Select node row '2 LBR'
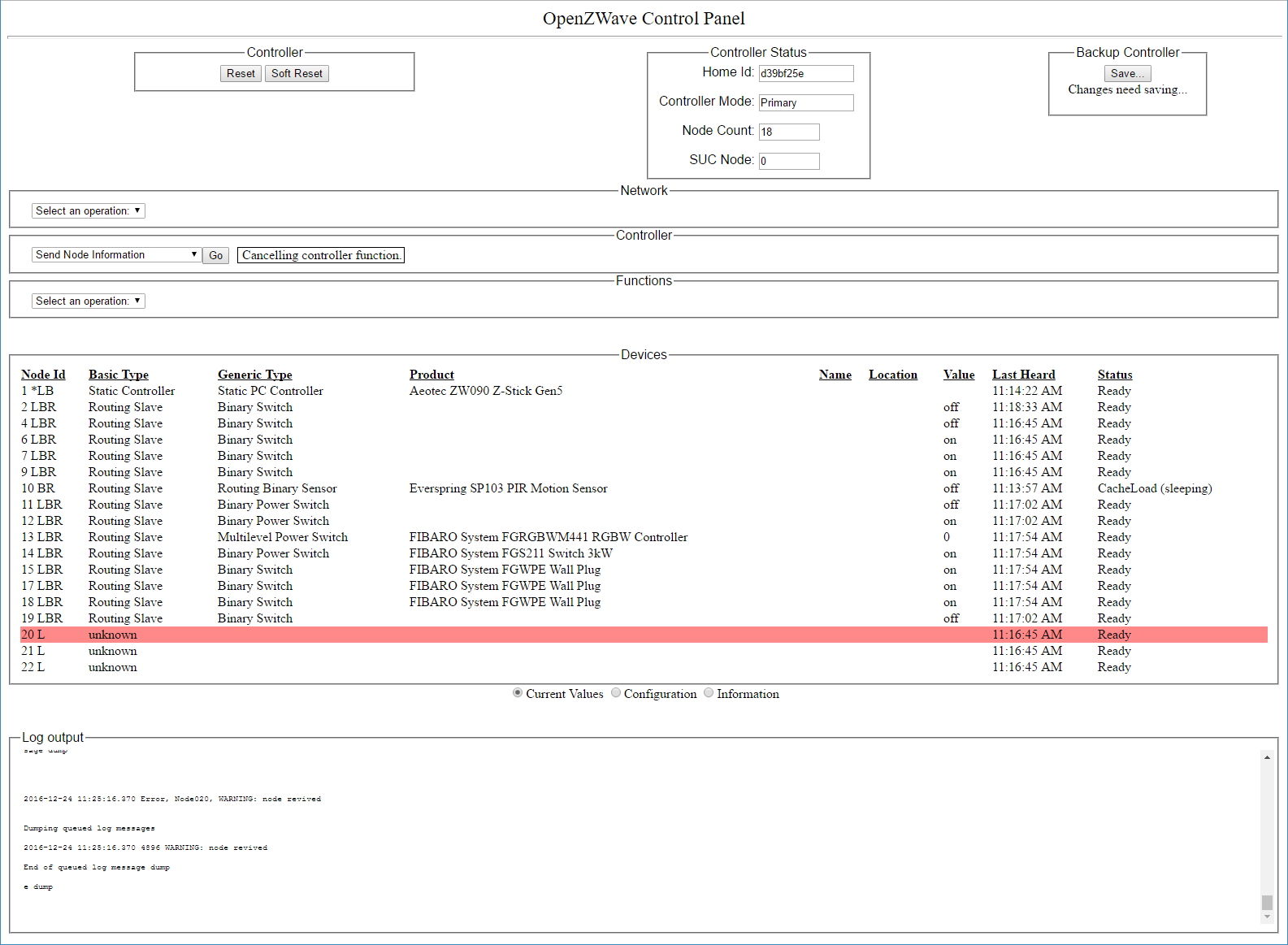Image resolution: width=1288 pixels, height=945 pixels. click(644, 407)
